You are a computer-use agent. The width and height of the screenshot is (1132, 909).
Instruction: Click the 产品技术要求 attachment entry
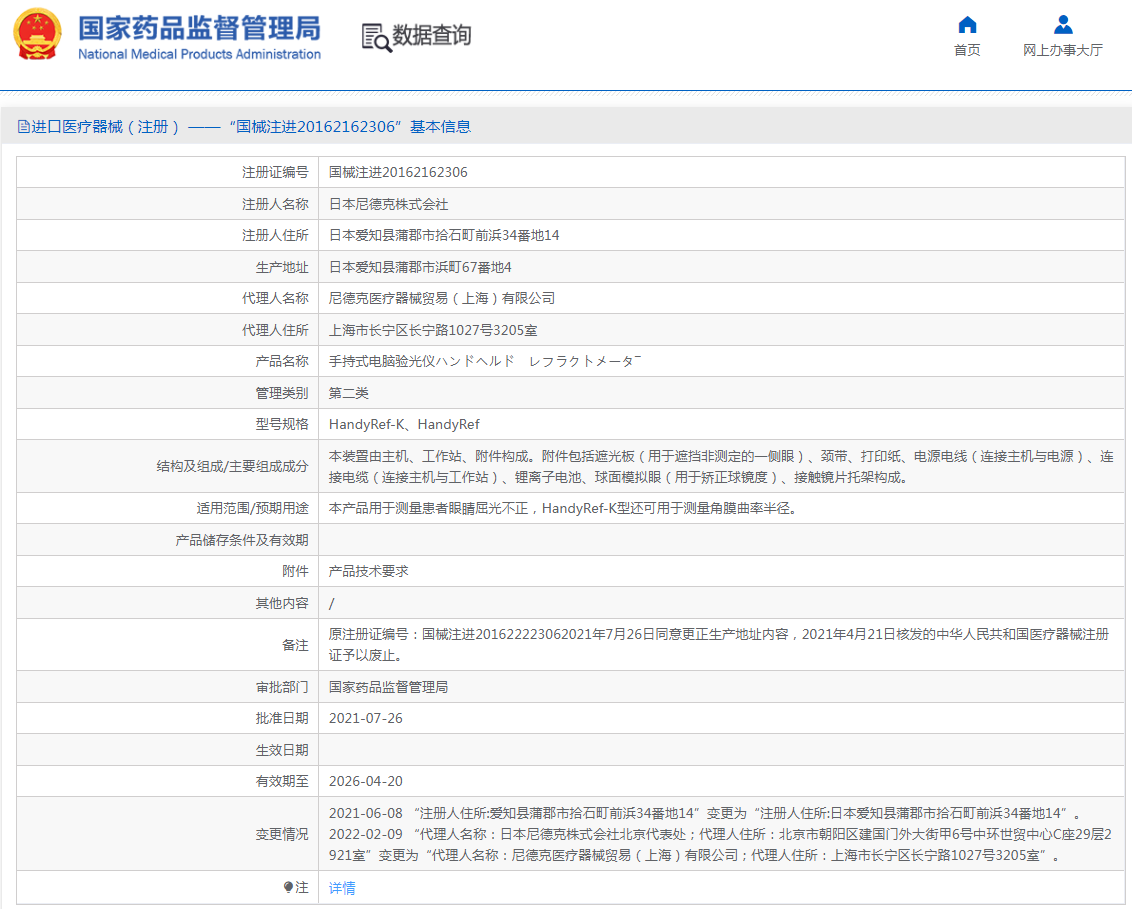(370, 570)
